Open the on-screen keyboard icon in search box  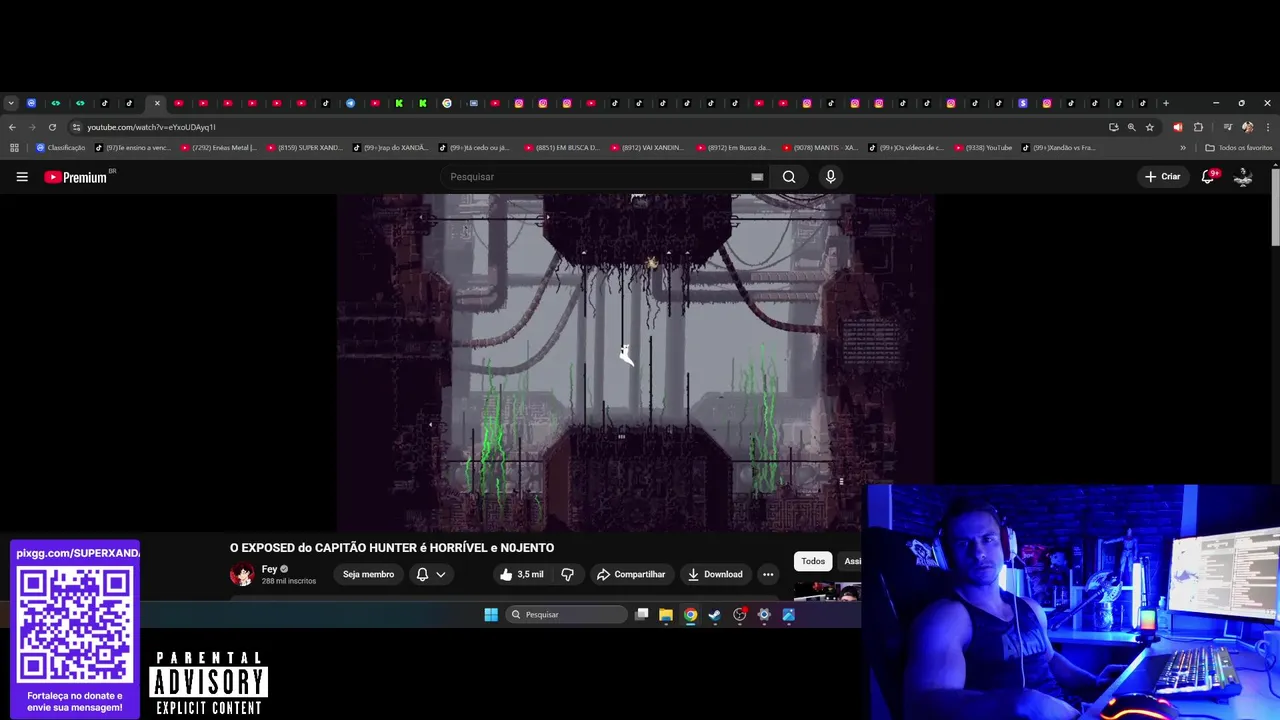tap(757, 177)
